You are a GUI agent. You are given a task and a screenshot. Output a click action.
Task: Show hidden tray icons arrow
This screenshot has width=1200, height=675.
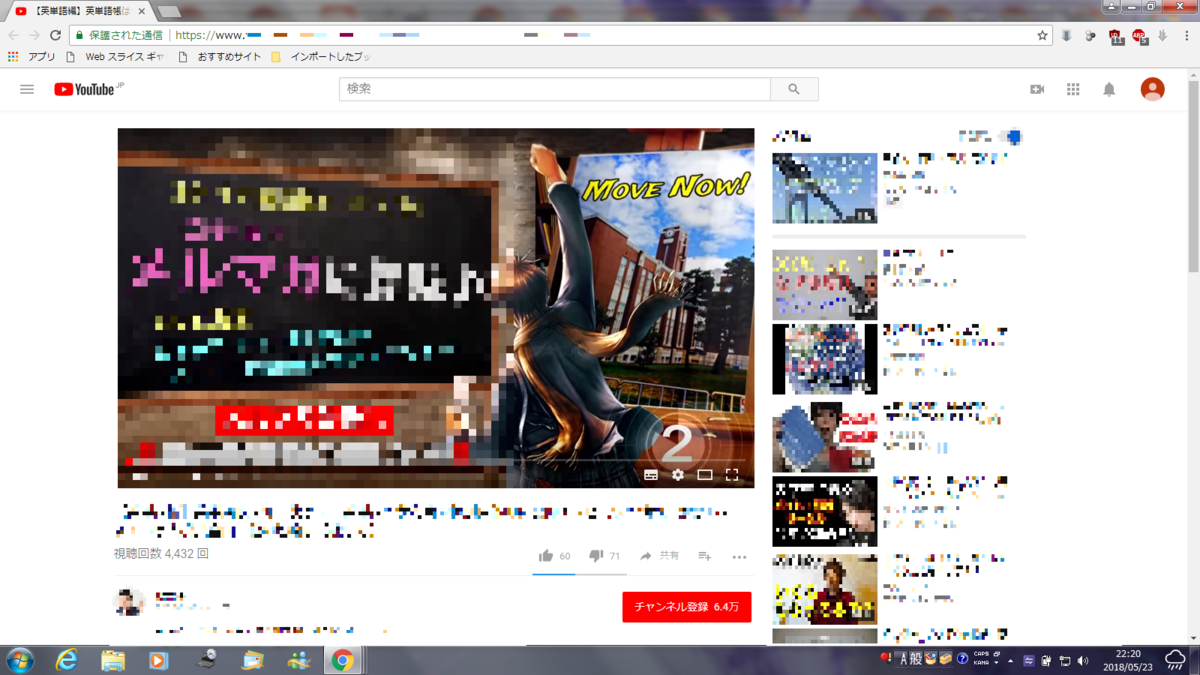[1010, 661]
